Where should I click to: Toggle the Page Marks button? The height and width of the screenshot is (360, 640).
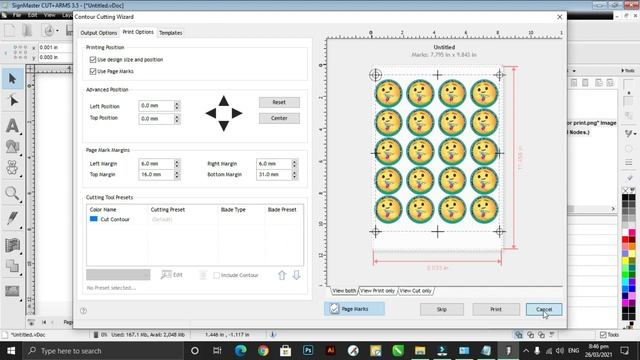(354, 309)
